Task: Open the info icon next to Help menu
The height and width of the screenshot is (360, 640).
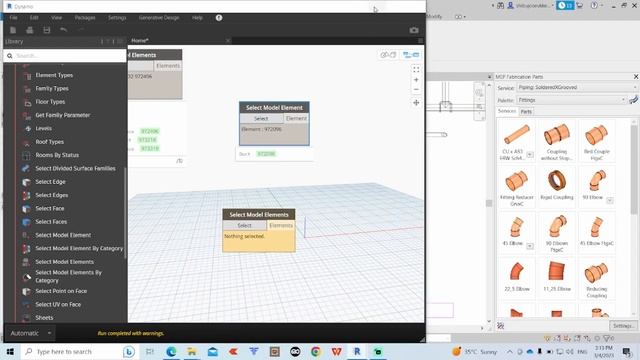Action: click(x=219, y=18)
